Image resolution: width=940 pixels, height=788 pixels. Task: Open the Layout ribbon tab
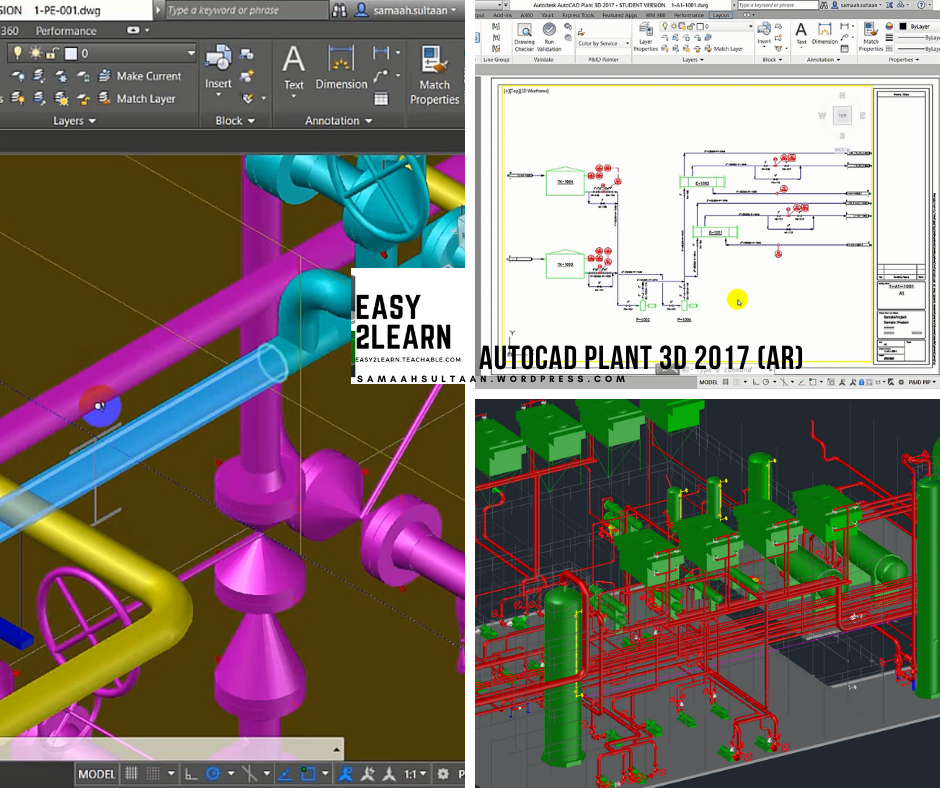point(721,15)
